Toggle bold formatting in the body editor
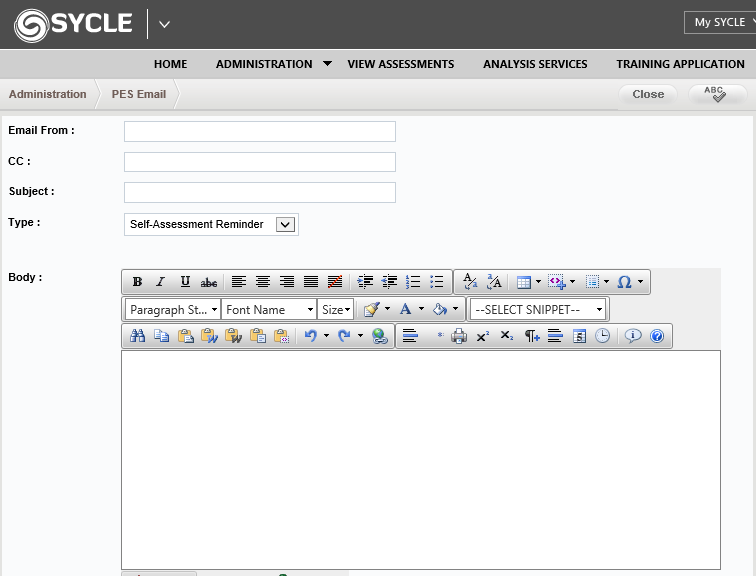 point(137,283)
